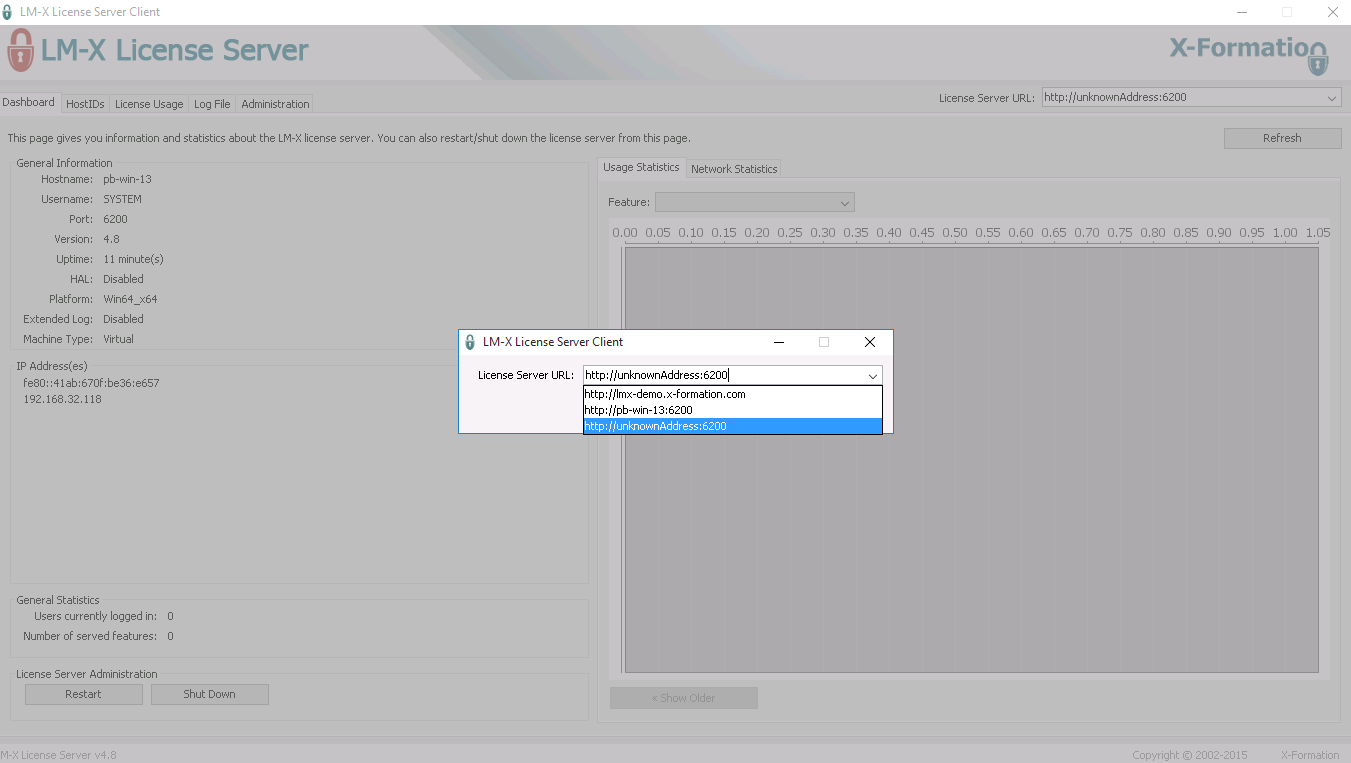Click the X-Formation padlock logo at top right

click(1318, 59)
